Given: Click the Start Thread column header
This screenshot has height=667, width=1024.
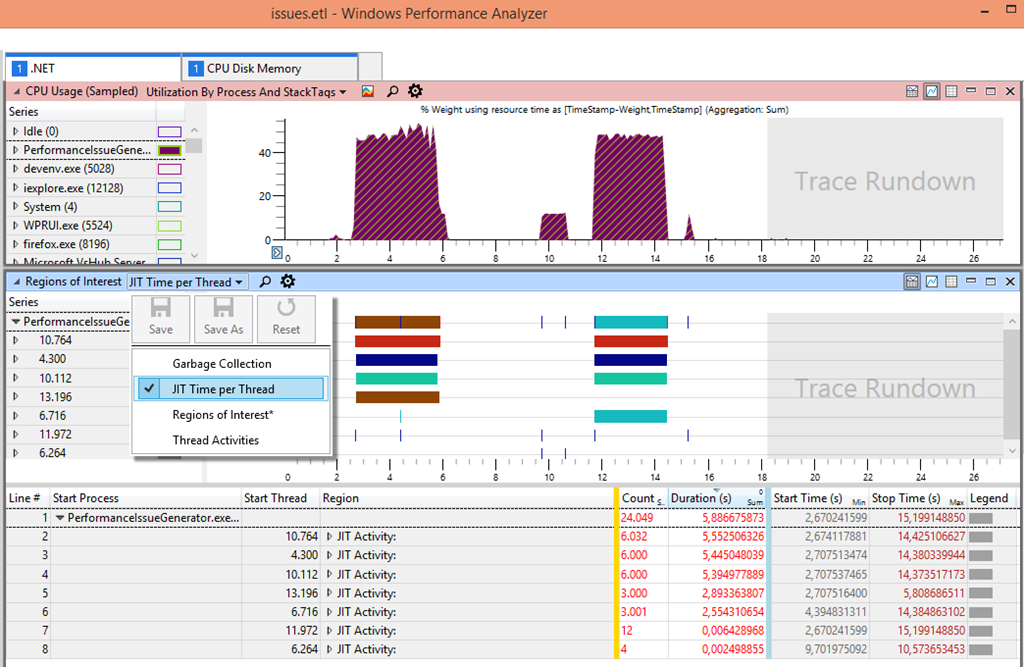Looking at the screenshot, I should pos(280,498).
